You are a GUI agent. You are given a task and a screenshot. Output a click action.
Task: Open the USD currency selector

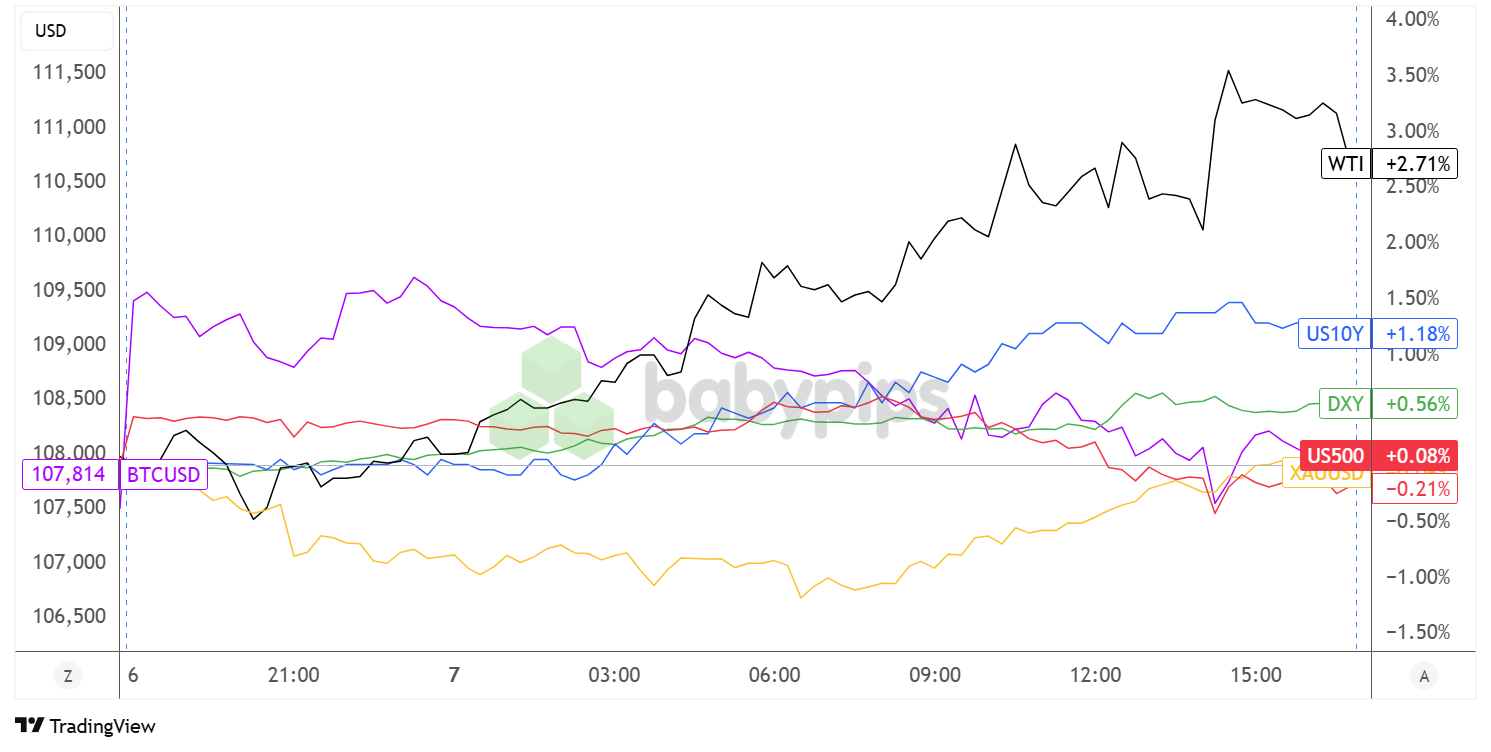point(51,31)
